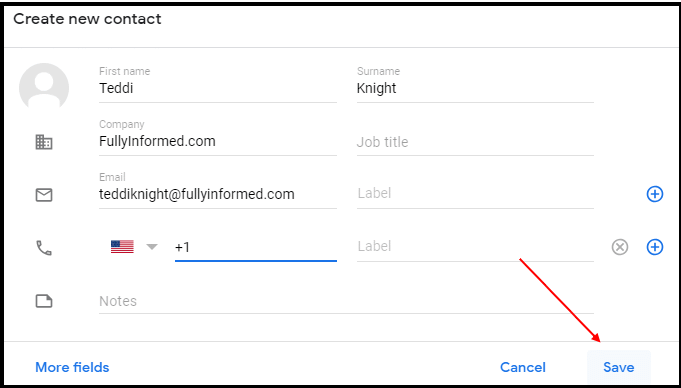Expand More fields

72,367
